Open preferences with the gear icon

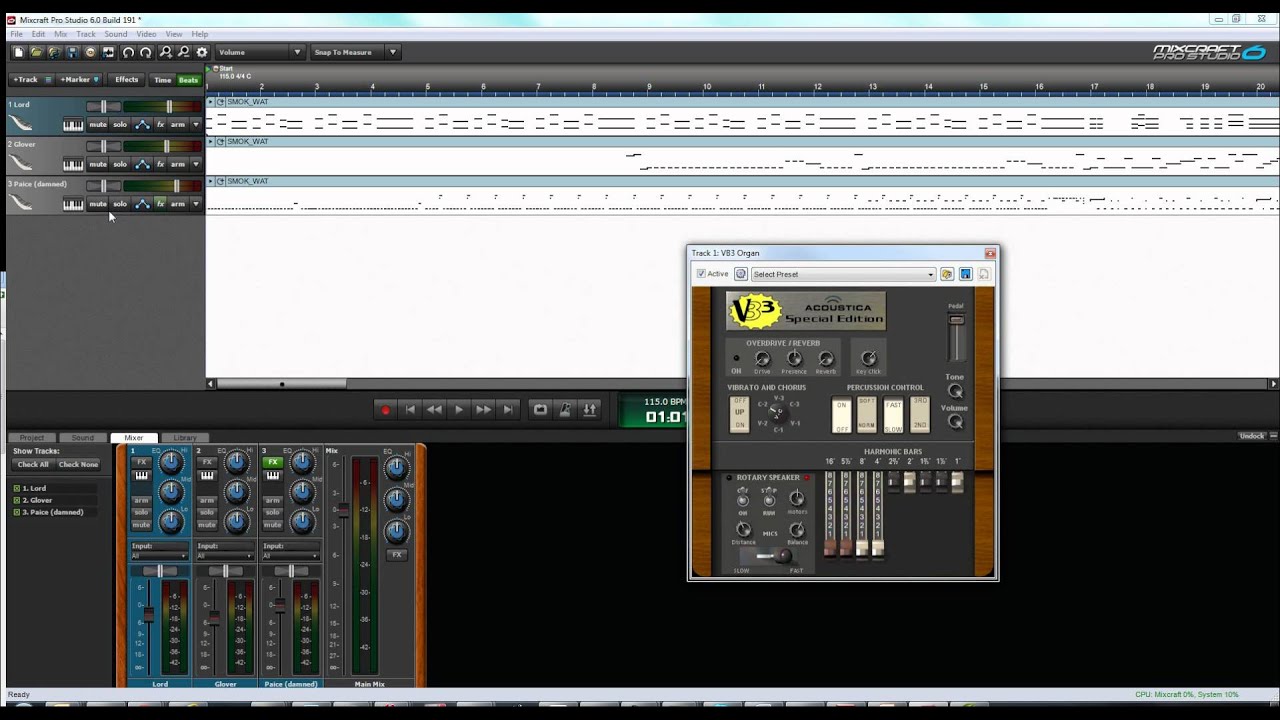(202, 52)
